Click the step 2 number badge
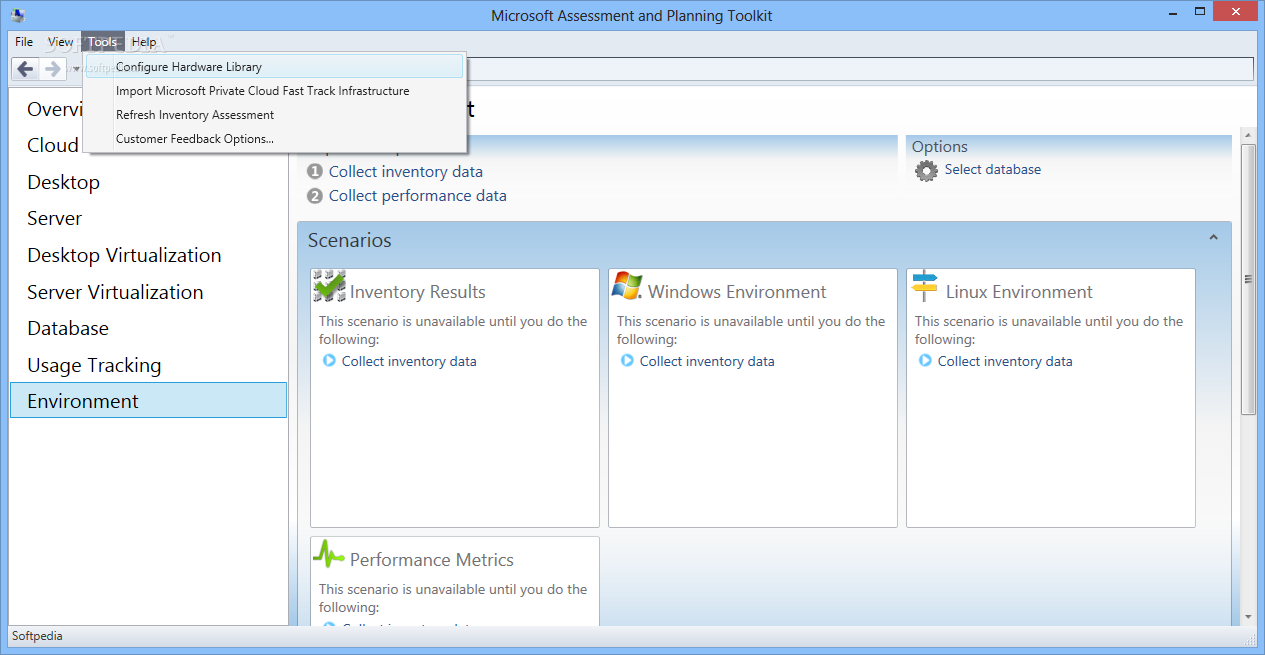The height and width of the screenshot is (655, 1265). [315, 196]
